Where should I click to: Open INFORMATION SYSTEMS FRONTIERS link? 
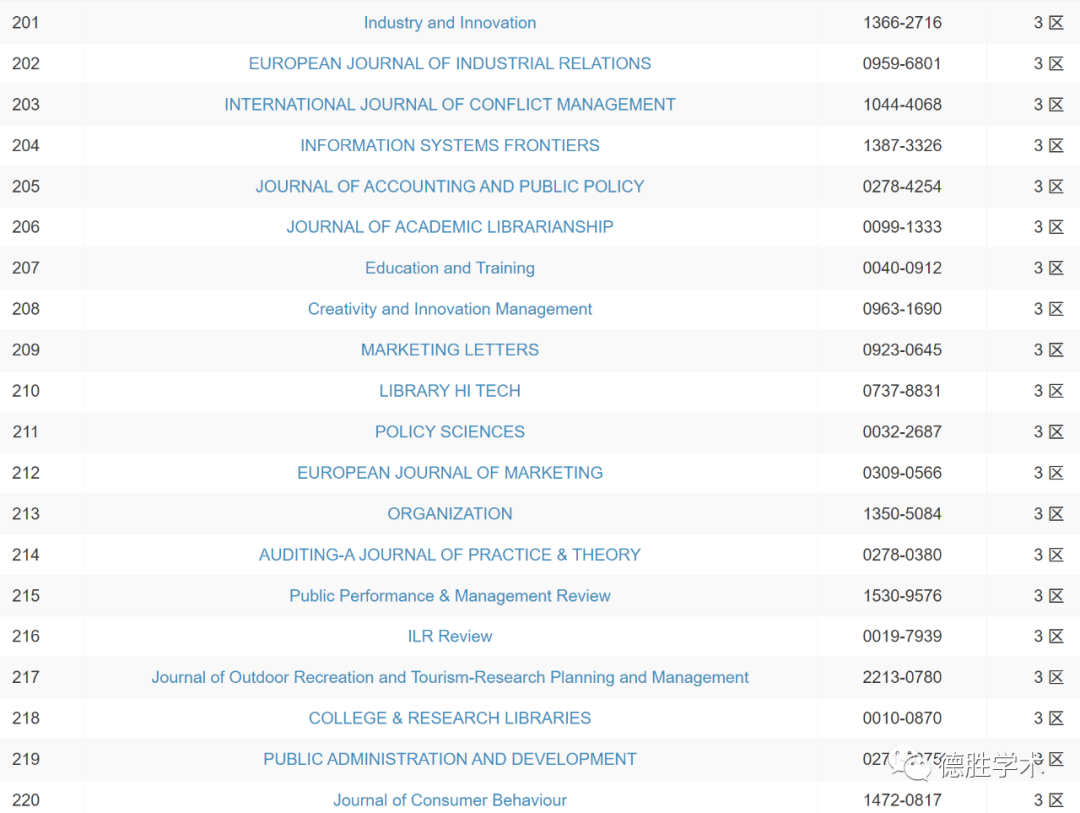click(x=450, y=145)
